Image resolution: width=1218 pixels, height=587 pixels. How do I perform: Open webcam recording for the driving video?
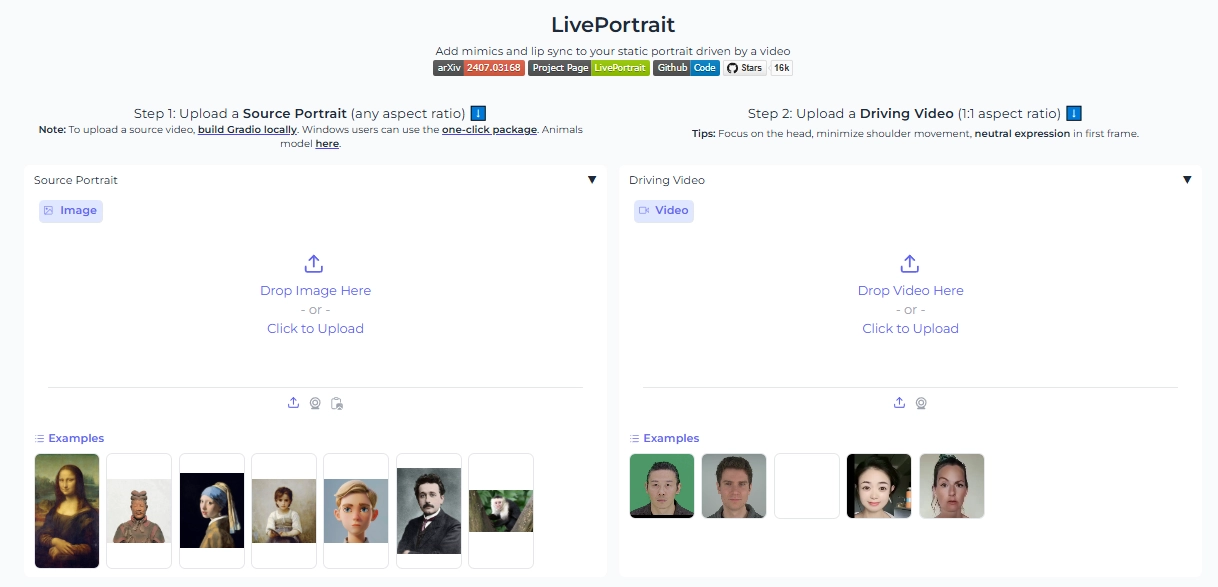[x=921, y=403]
